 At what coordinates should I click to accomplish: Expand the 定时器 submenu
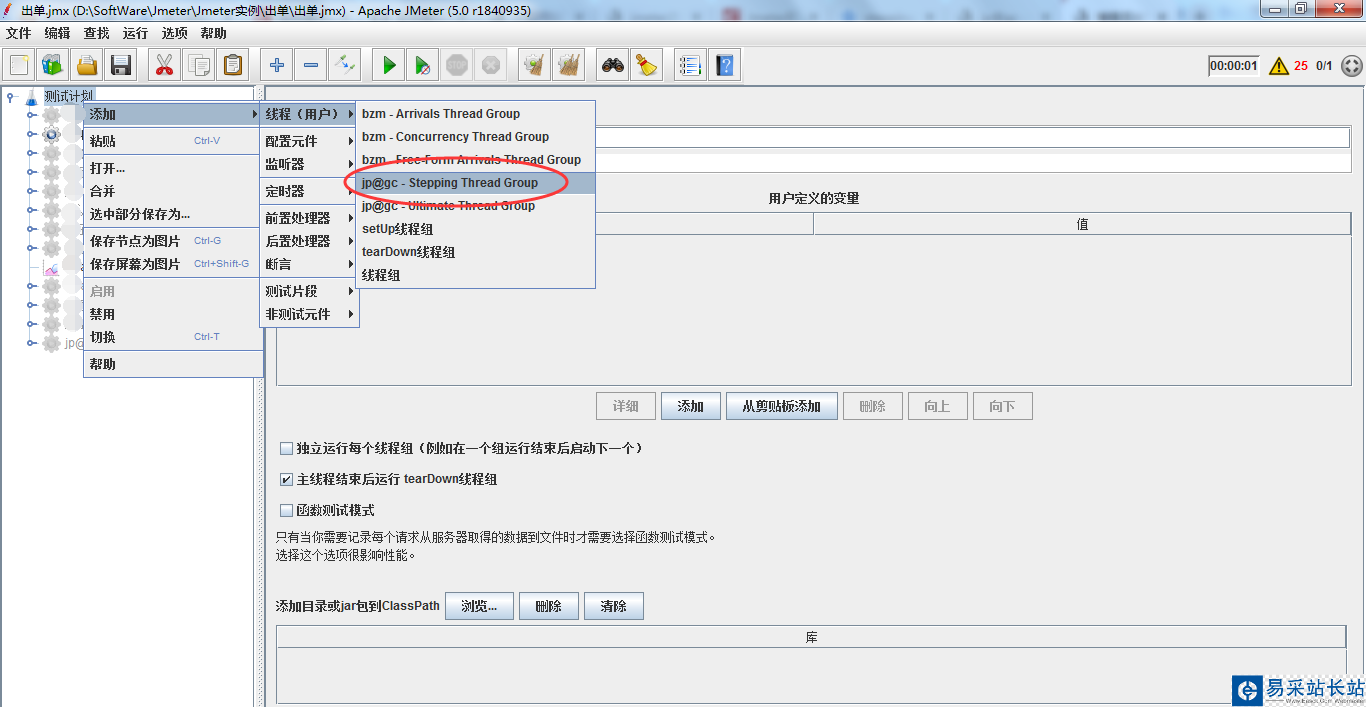tap(309, 191)
